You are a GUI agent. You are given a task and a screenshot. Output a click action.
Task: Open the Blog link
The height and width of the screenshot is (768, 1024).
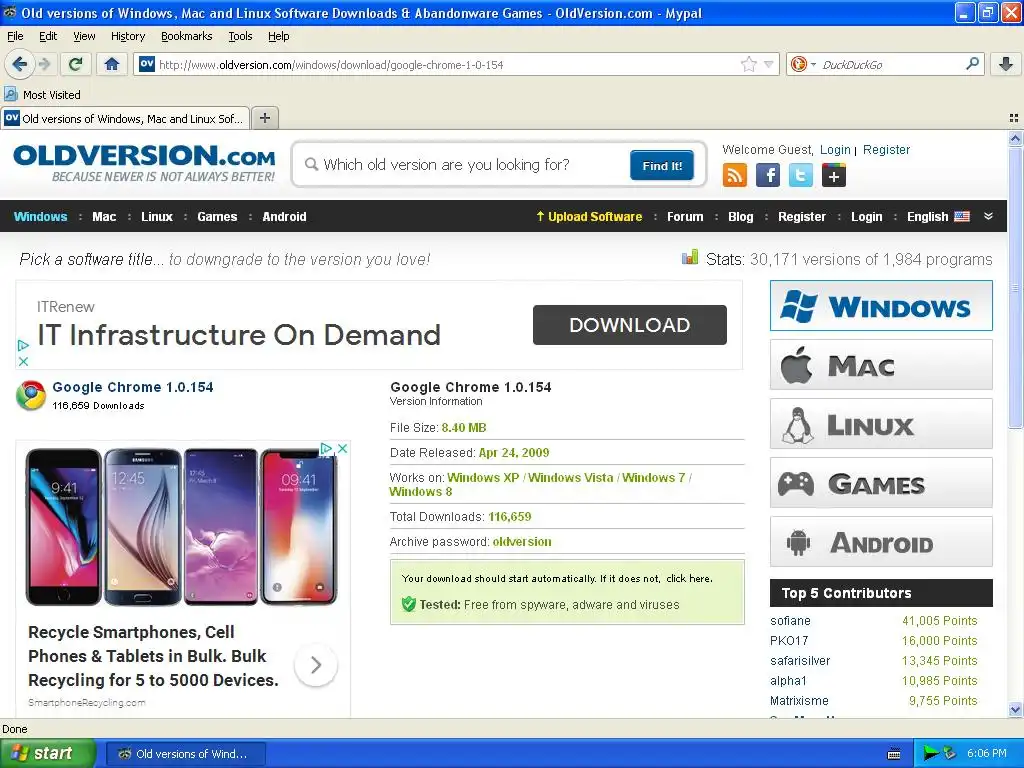click(x=741, y=217)
